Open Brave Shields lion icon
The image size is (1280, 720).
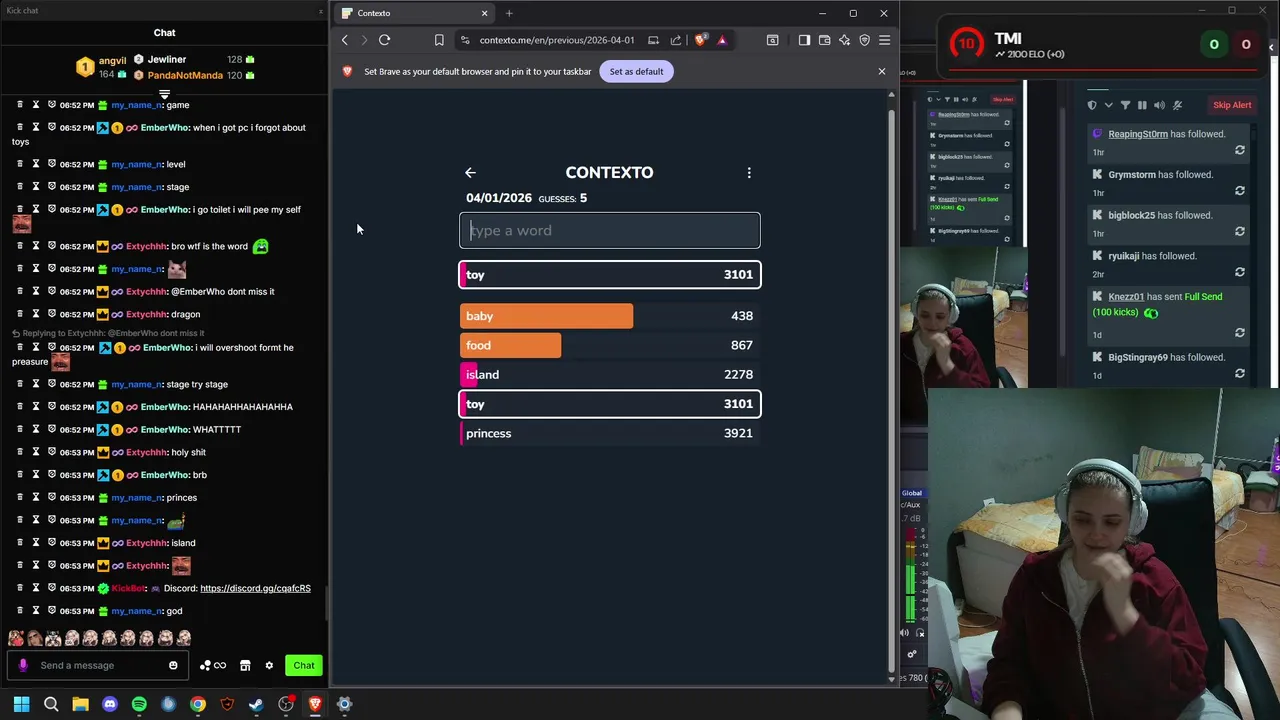click(x=700, y=40)
